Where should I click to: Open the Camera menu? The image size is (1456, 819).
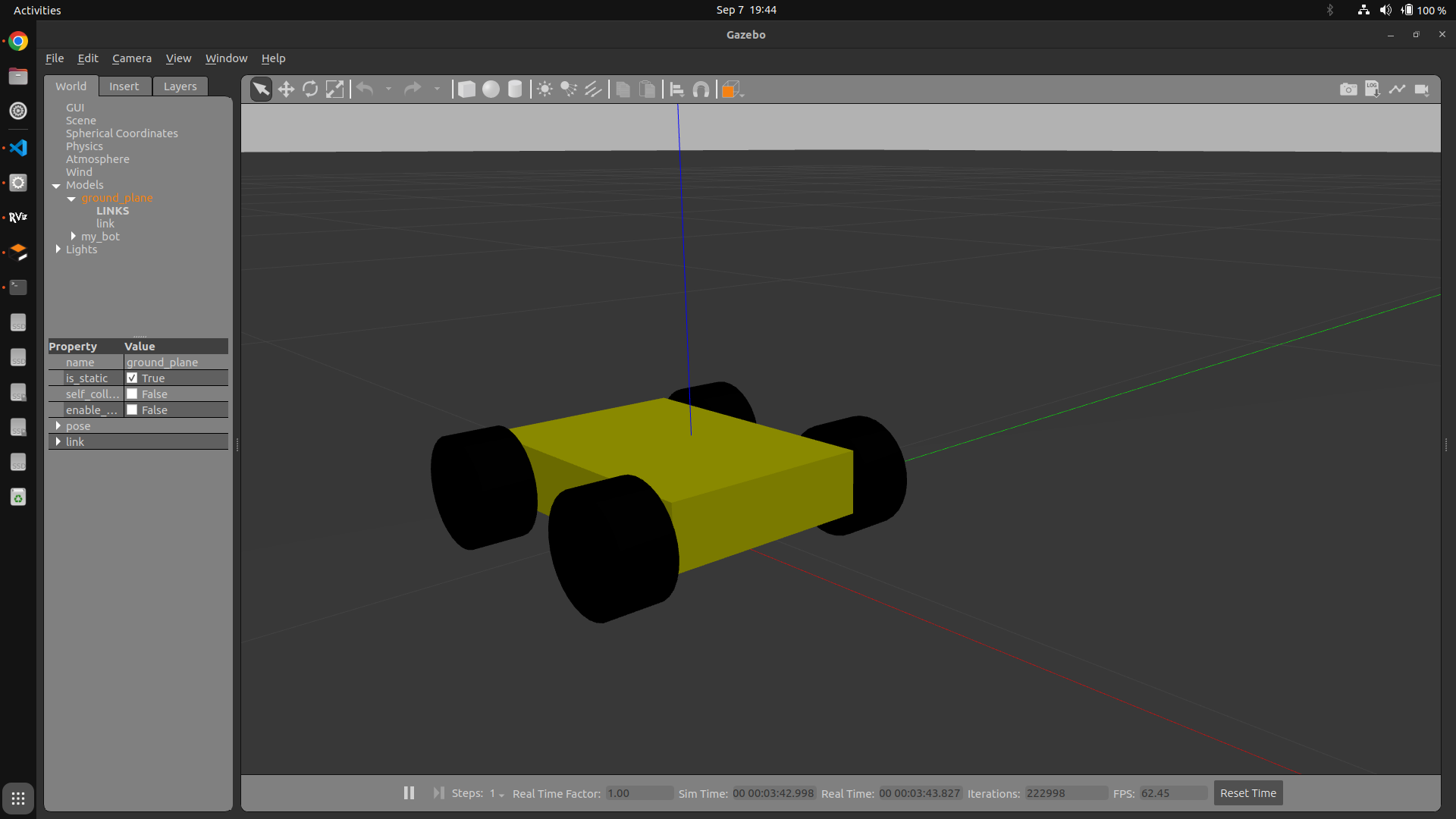tap(131, 58)
